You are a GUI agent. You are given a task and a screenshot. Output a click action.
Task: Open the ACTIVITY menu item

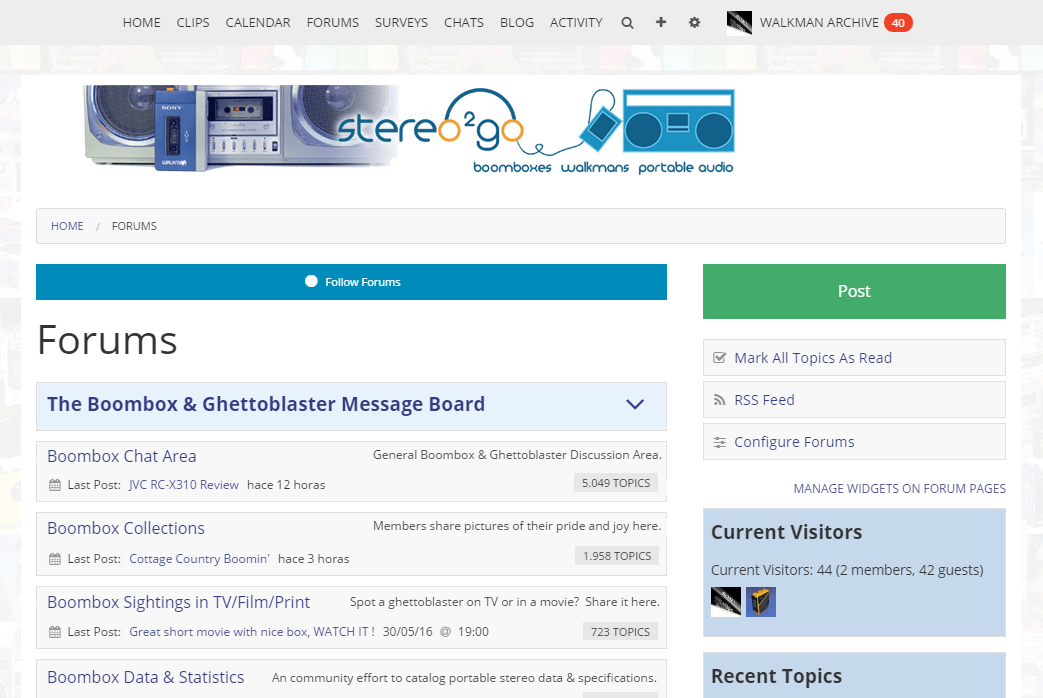(x=576, y=23)
